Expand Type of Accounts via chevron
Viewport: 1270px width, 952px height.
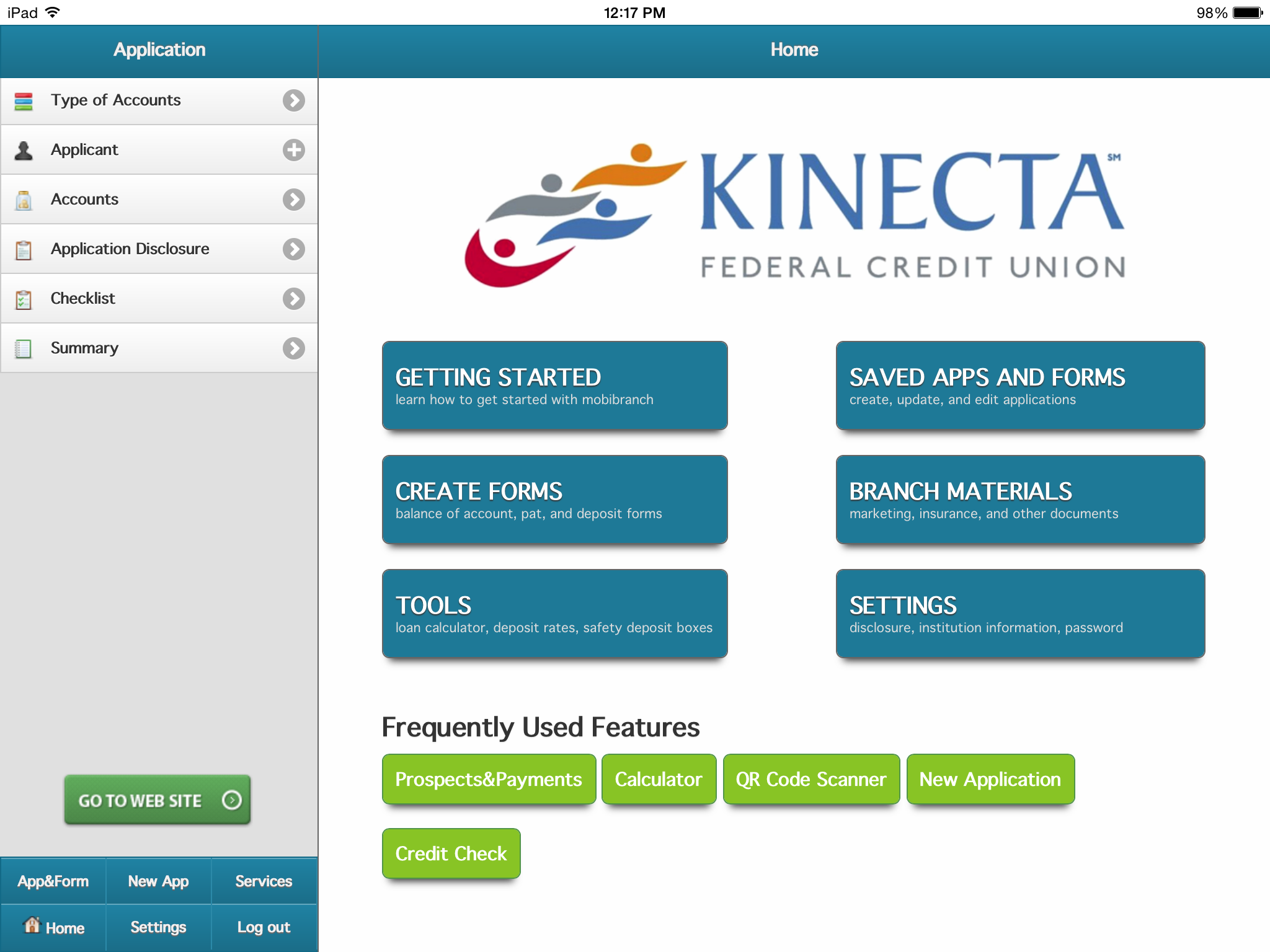click(294, 100)
